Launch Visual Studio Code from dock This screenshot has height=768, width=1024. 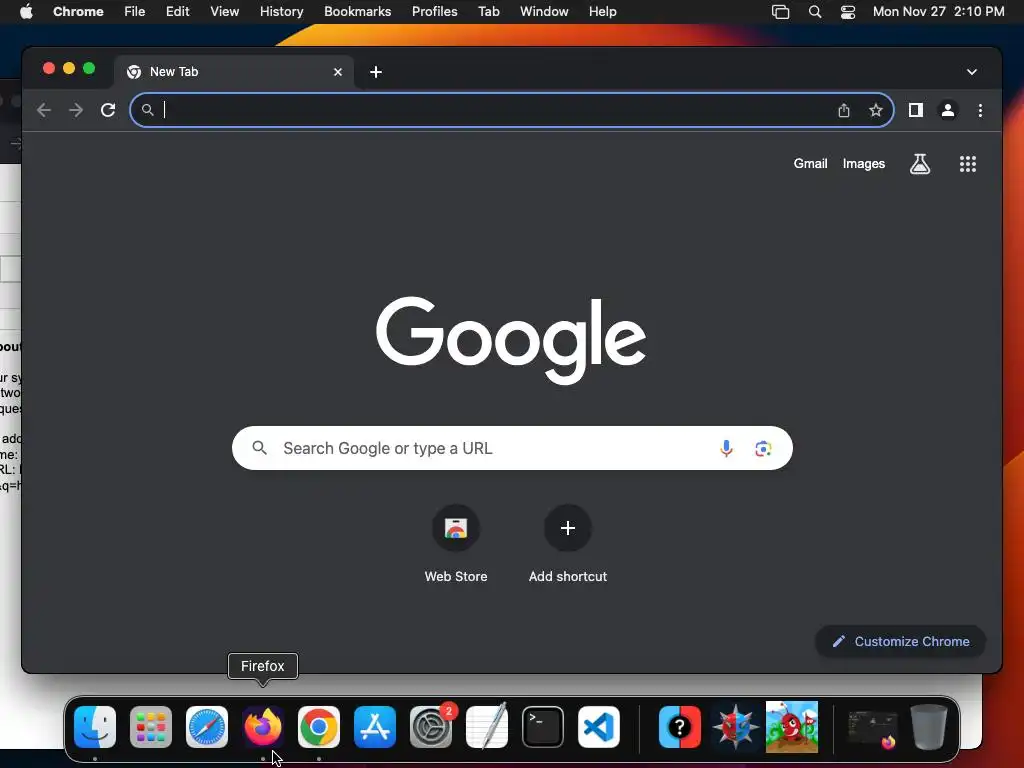click(599, 727)
